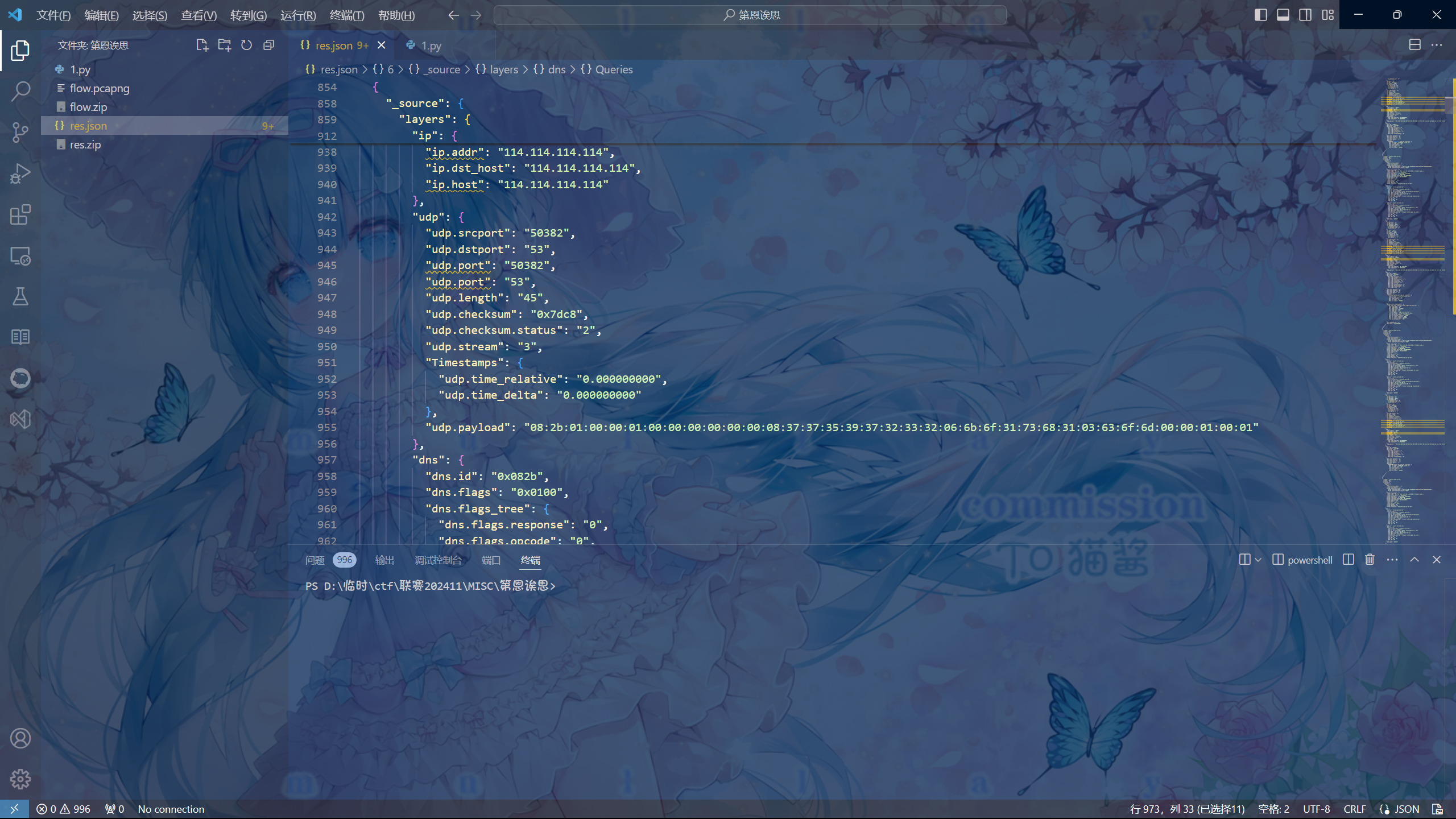Kill the terminal with trash icon
Screen dimensions: 1456x819
click(1370, 560)
